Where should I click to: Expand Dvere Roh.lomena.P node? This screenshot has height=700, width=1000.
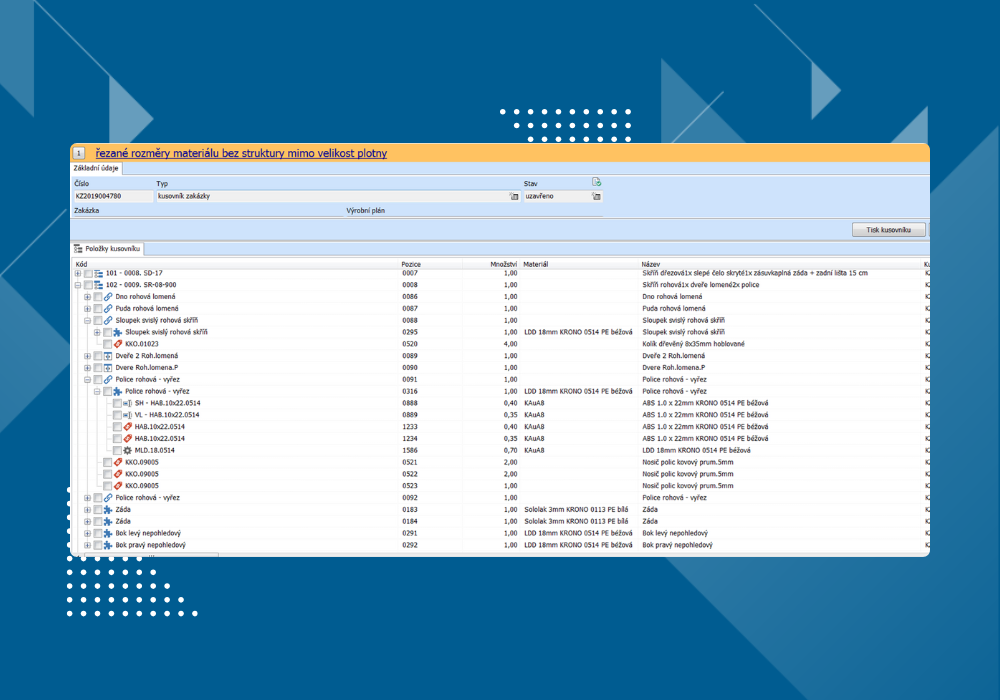point(87,368)
